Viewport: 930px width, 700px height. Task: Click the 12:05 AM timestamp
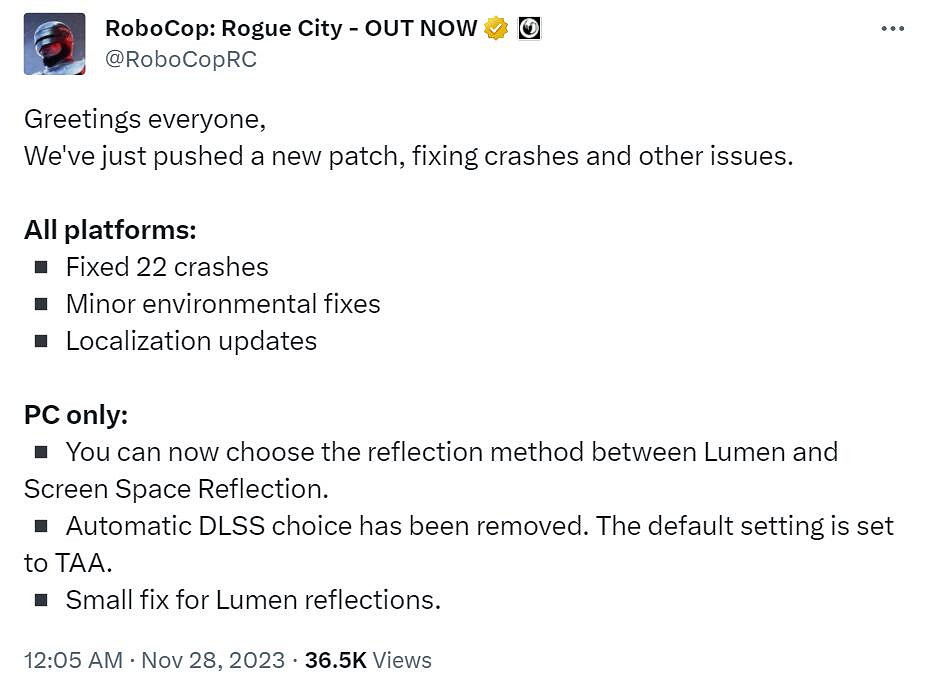point(73,660)
